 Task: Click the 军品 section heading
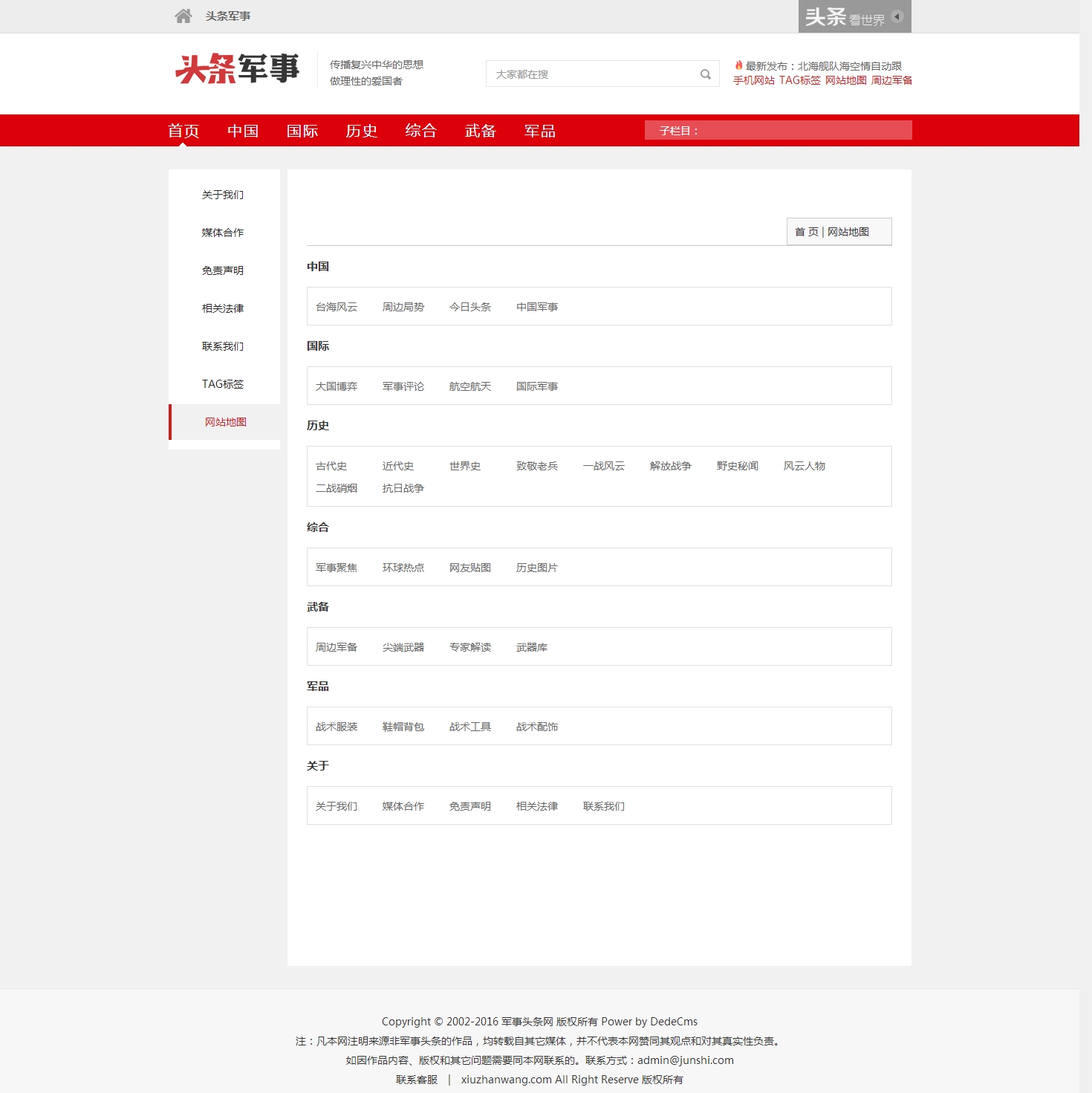318,686
